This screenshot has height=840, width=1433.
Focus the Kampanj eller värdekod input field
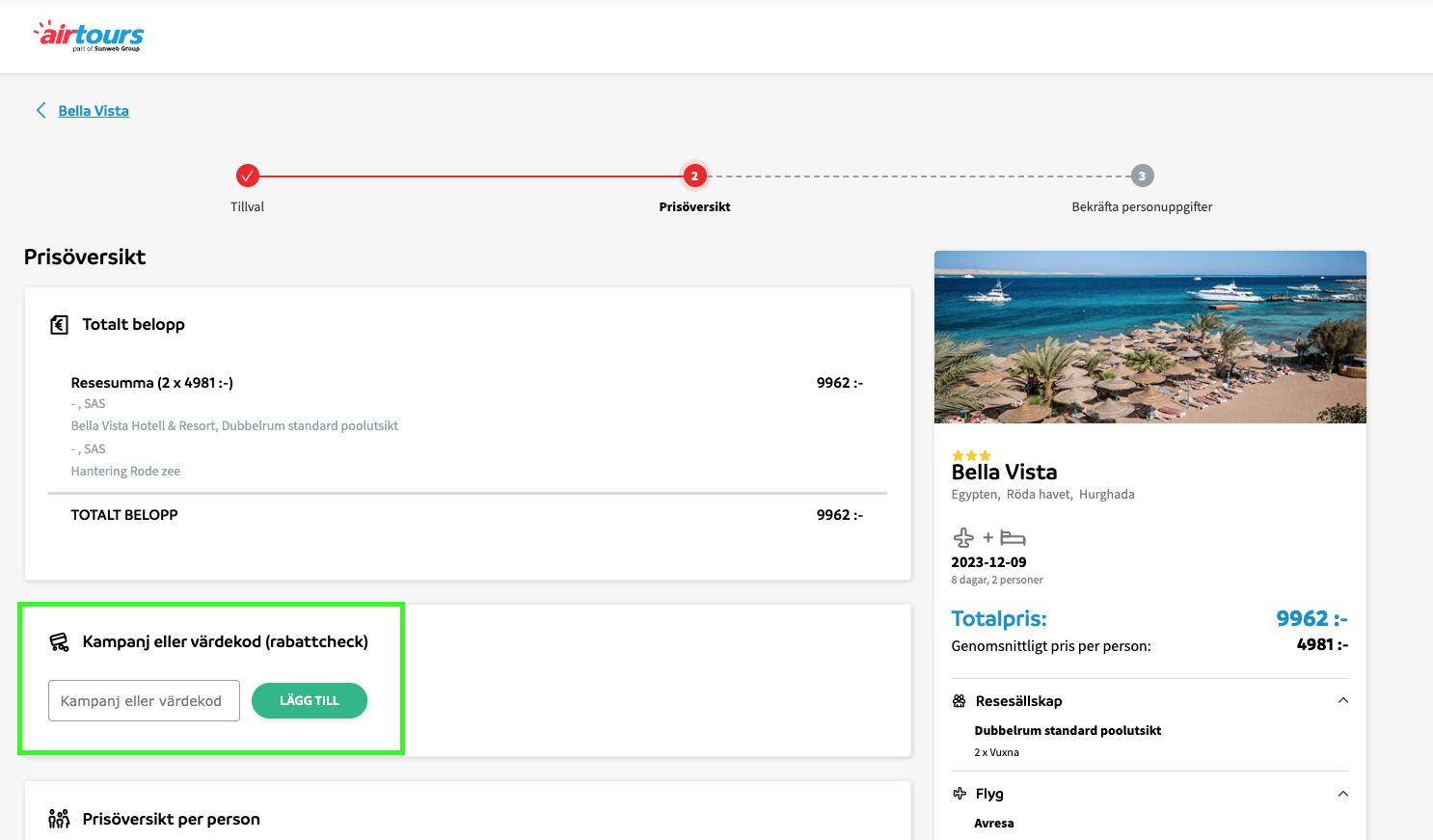pos(144,700)
